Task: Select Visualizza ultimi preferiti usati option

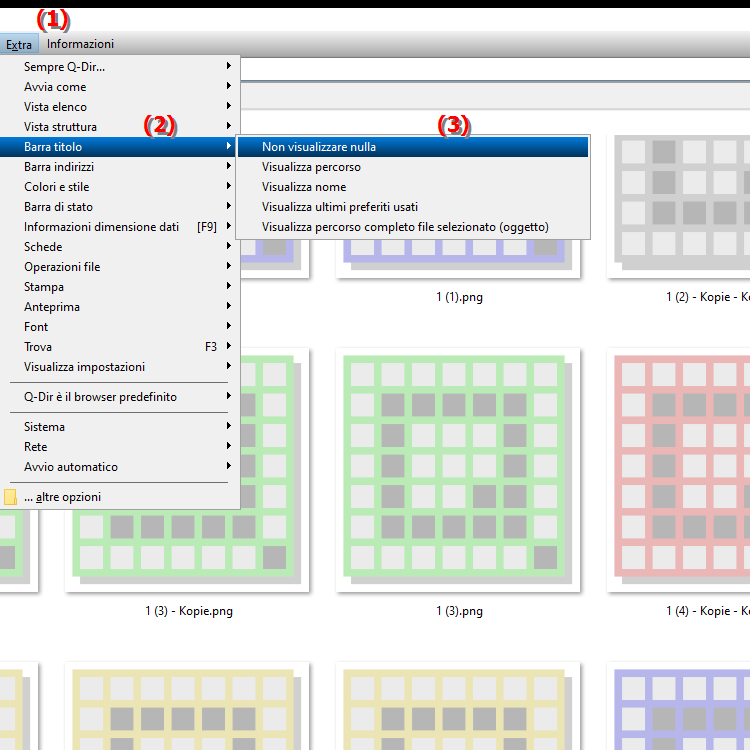Action: coord(413,207)
